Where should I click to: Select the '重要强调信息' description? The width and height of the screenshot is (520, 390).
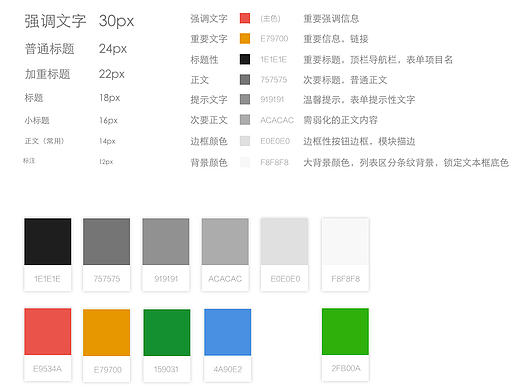pos(331,19)
